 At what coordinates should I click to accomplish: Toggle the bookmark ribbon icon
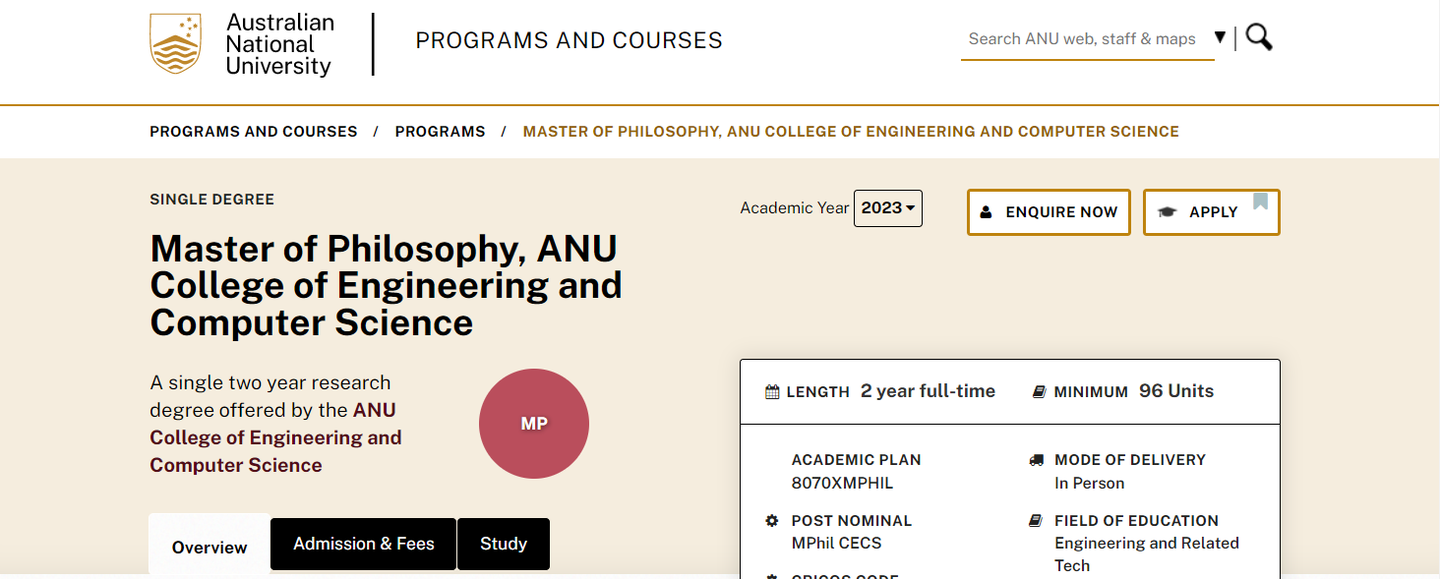coord(1260,202)
